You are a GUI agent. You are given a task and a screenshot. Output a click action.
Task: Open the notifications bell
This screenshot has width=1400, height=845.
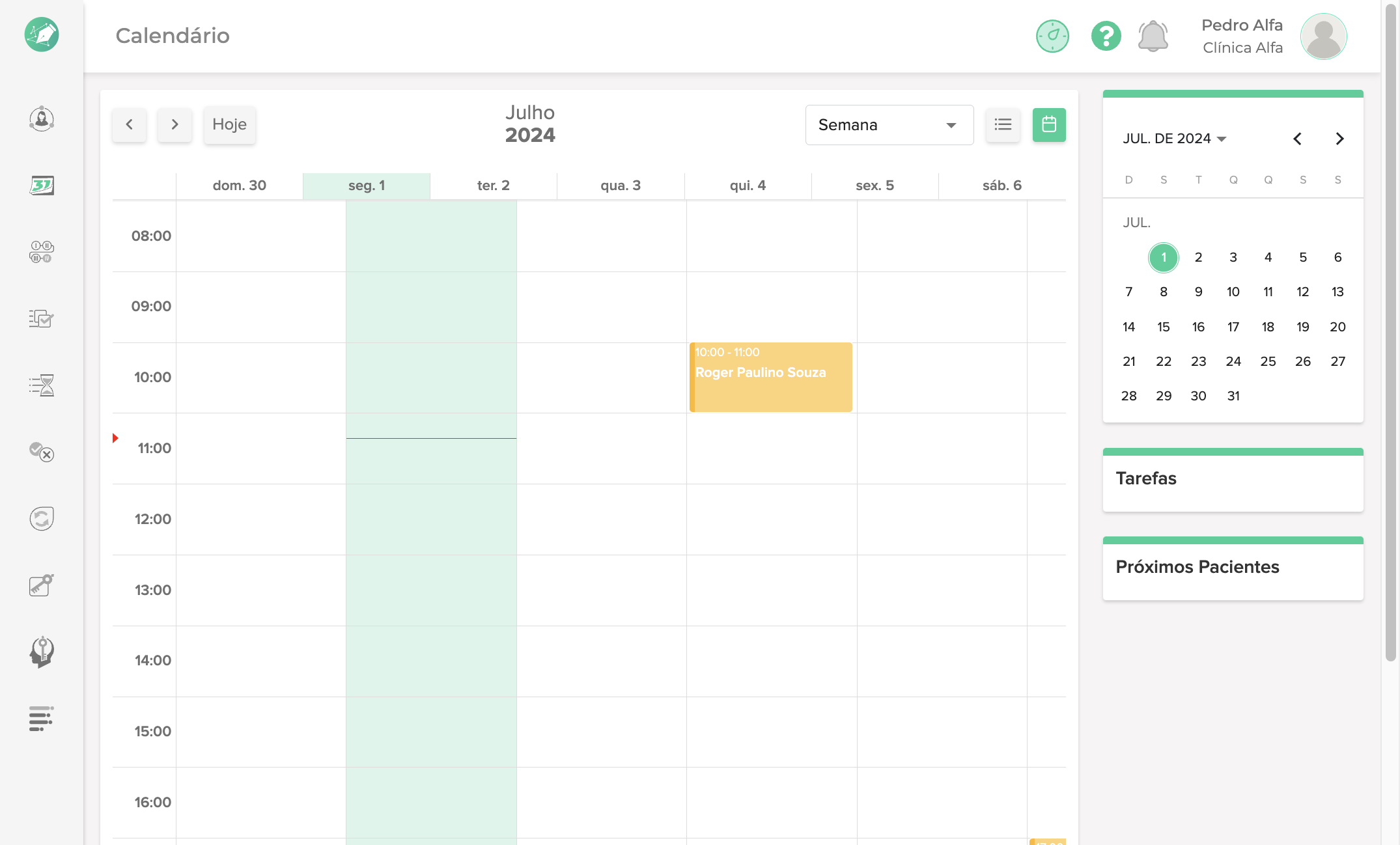pyautogui.click(x=1153, y=36)
